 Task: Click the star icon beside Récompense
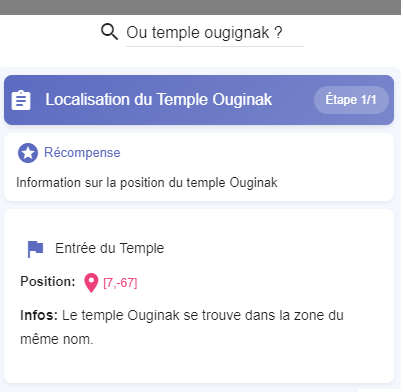pyautogui.click(x=28, y=153)
